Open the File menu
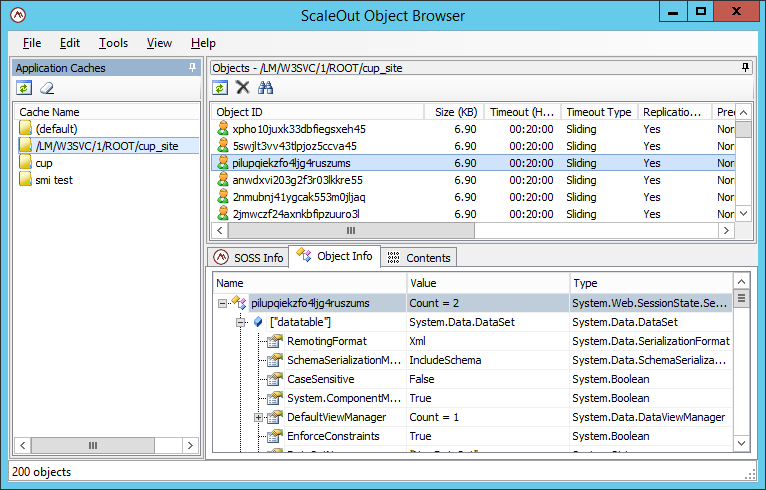 (32, 43)
